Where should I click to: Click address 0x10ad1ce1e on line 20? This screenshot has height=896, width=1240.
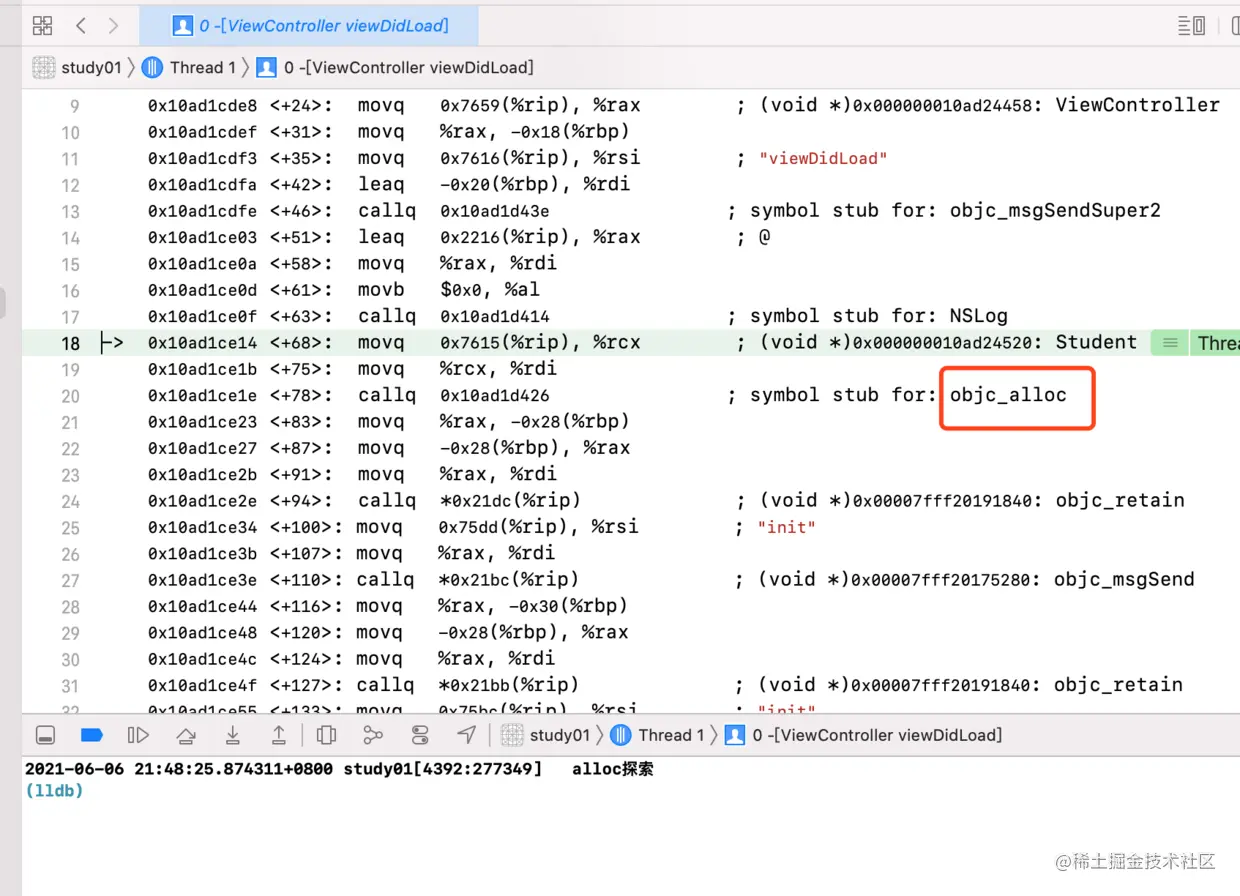tap(203, 396)
